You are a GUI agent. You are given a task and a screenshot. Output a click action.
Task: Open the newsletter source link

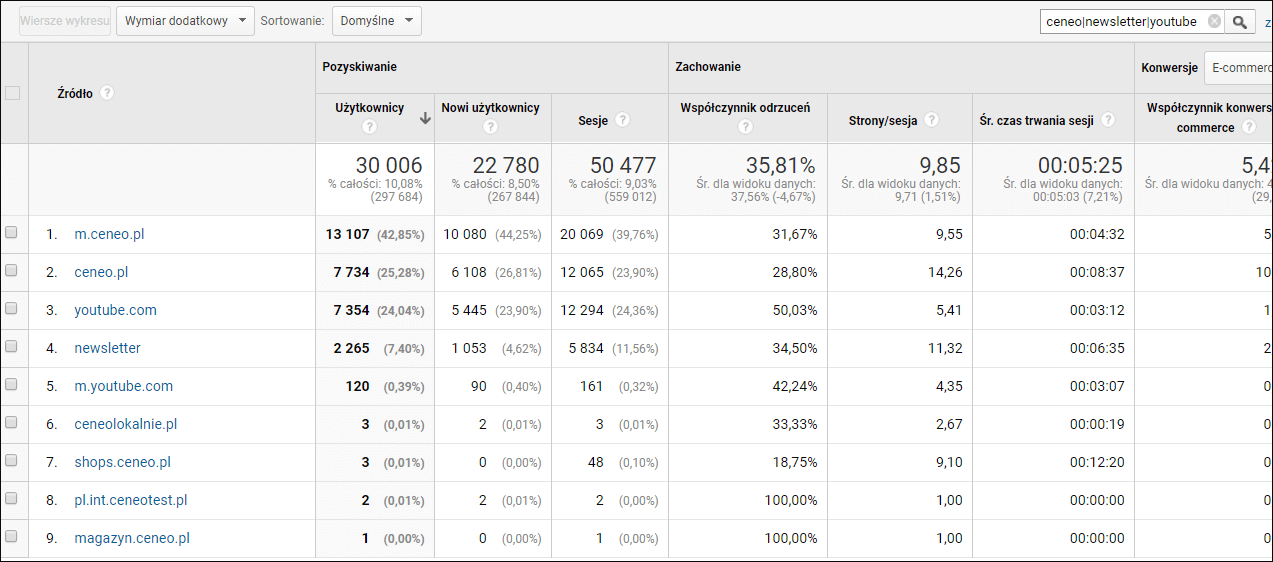pos(107,348)
